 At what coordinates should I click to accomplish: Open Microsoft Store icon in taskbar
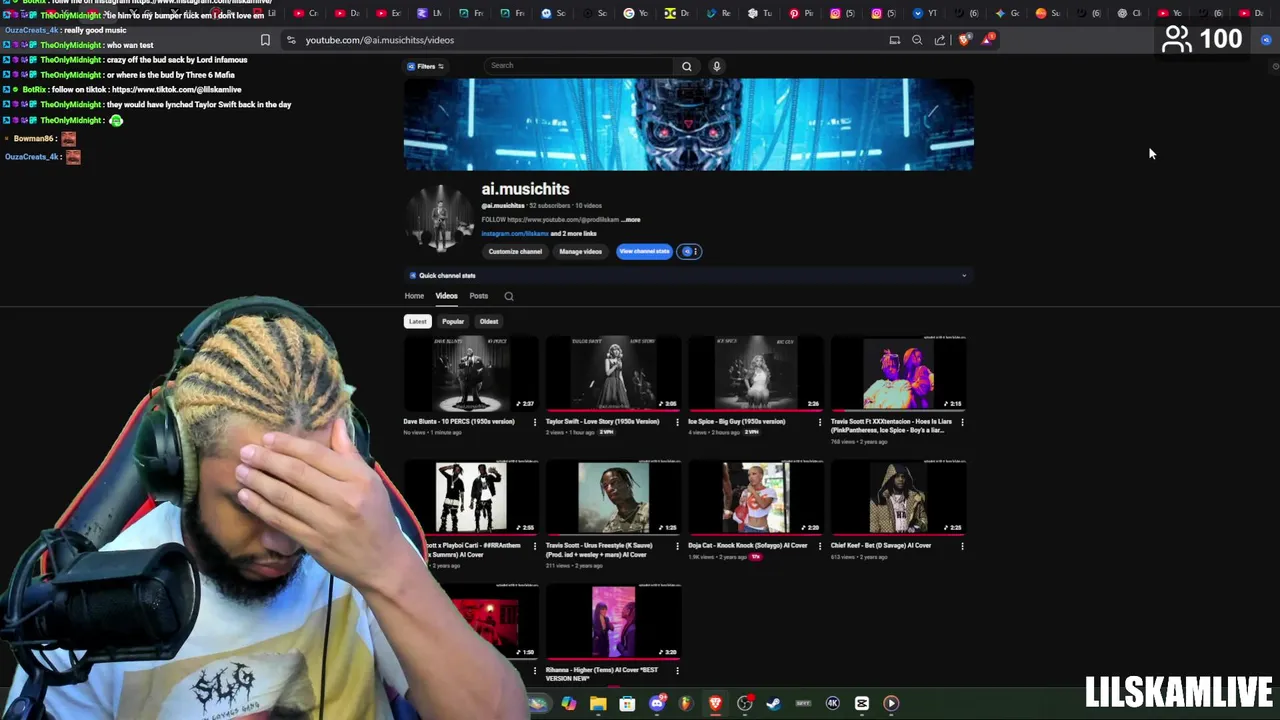[627, 703]
